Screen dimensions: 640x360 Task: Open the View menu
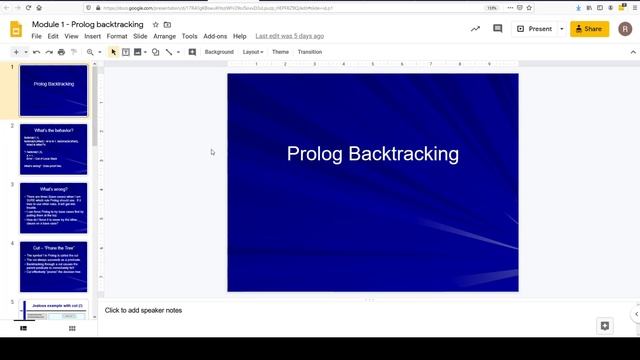[x=71, y=36]
